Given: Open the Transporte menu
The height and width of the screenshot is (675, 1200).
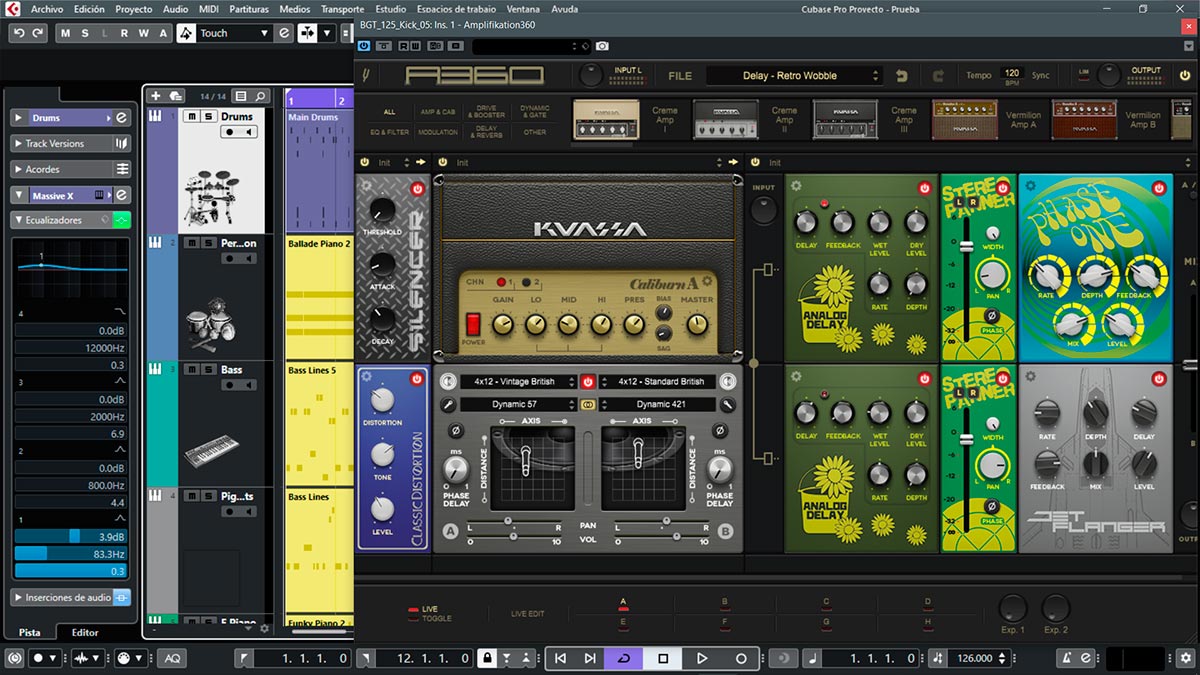Looking at the screenshot, I should click(342, 9).
